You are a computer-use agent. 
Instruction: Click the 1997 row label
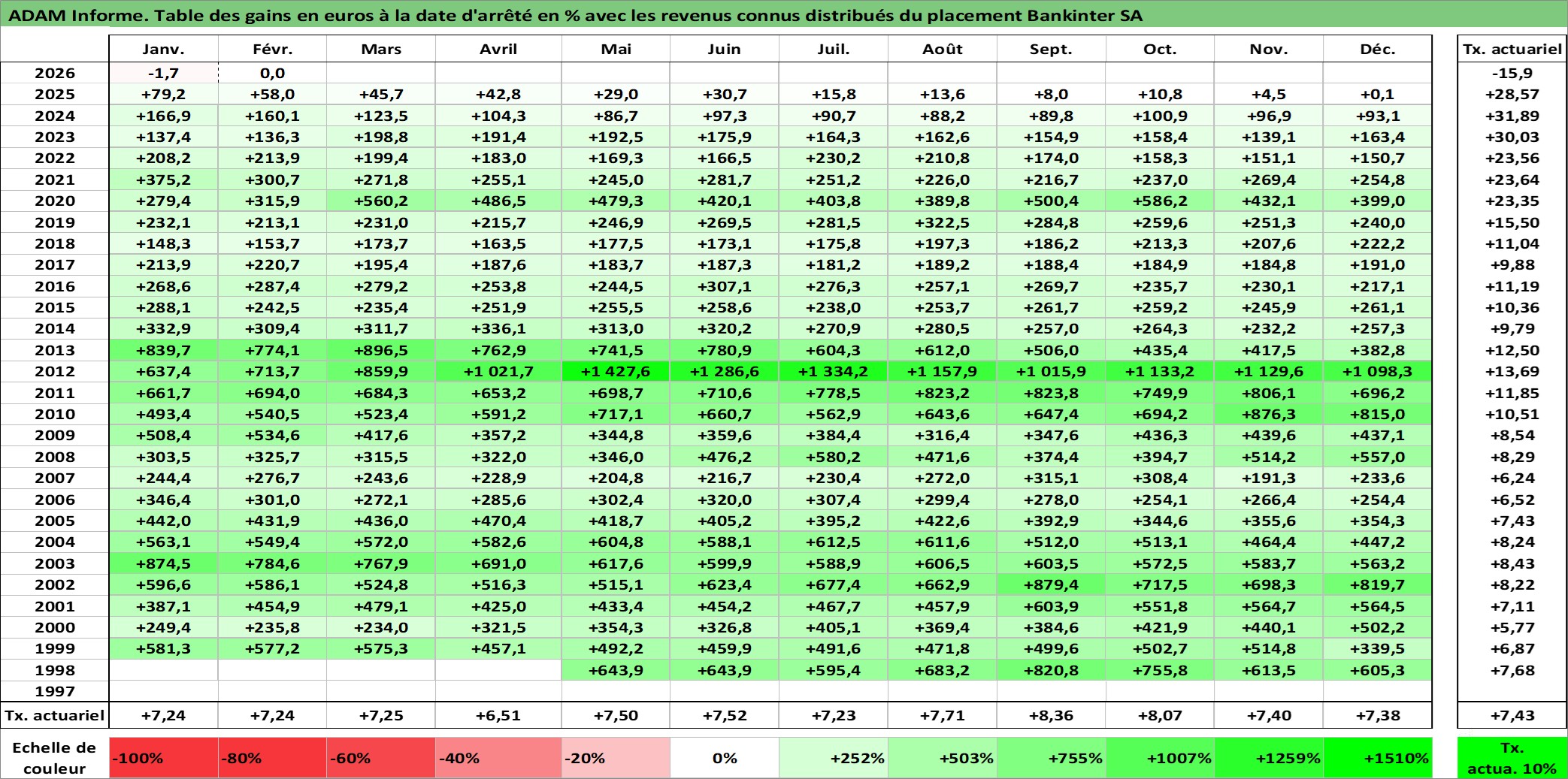55,691
